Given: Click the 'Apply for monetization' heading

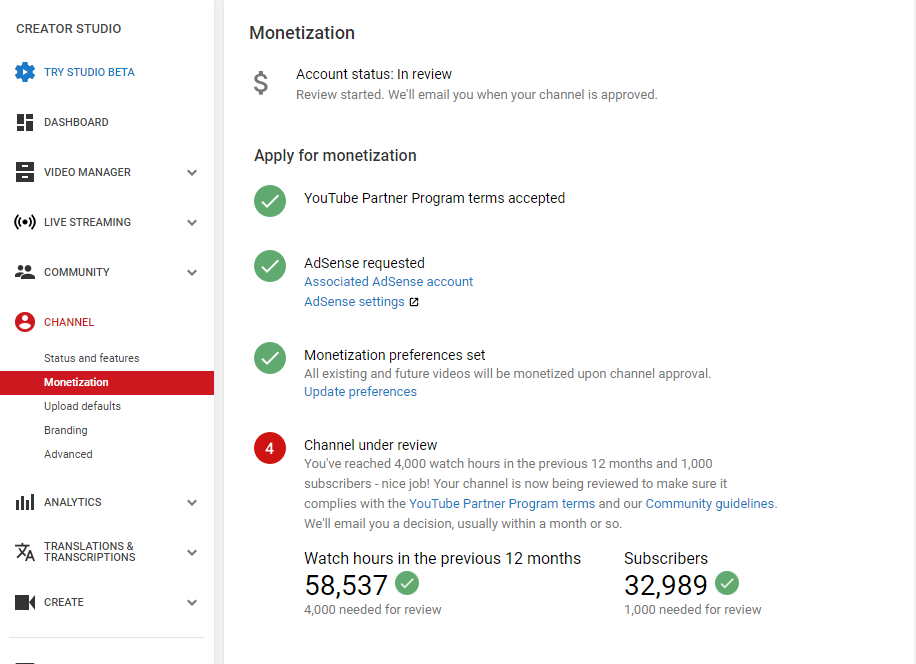Looking at the screenshot, I should (x=335, y=155).
